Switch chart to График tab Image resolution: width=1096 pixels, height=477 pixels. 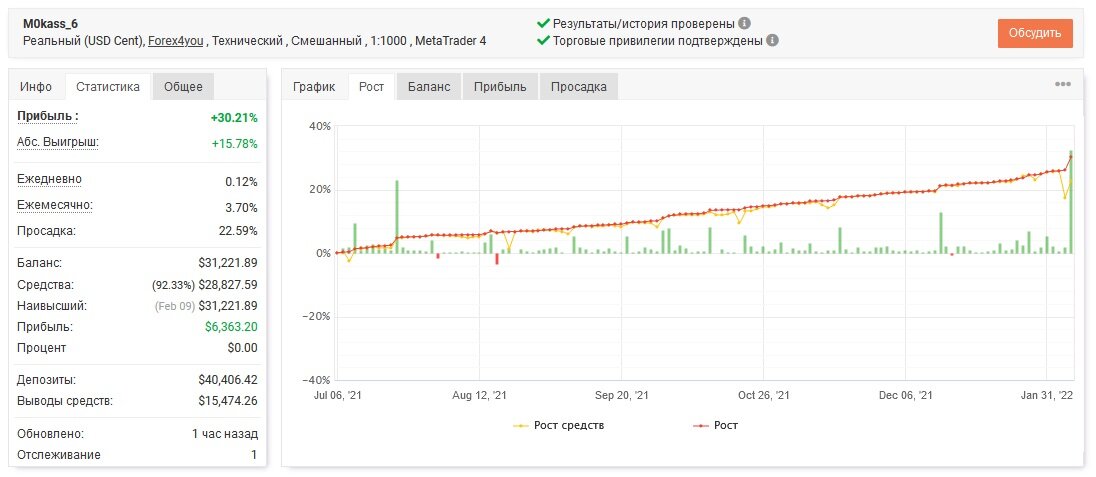pos(315,87)
